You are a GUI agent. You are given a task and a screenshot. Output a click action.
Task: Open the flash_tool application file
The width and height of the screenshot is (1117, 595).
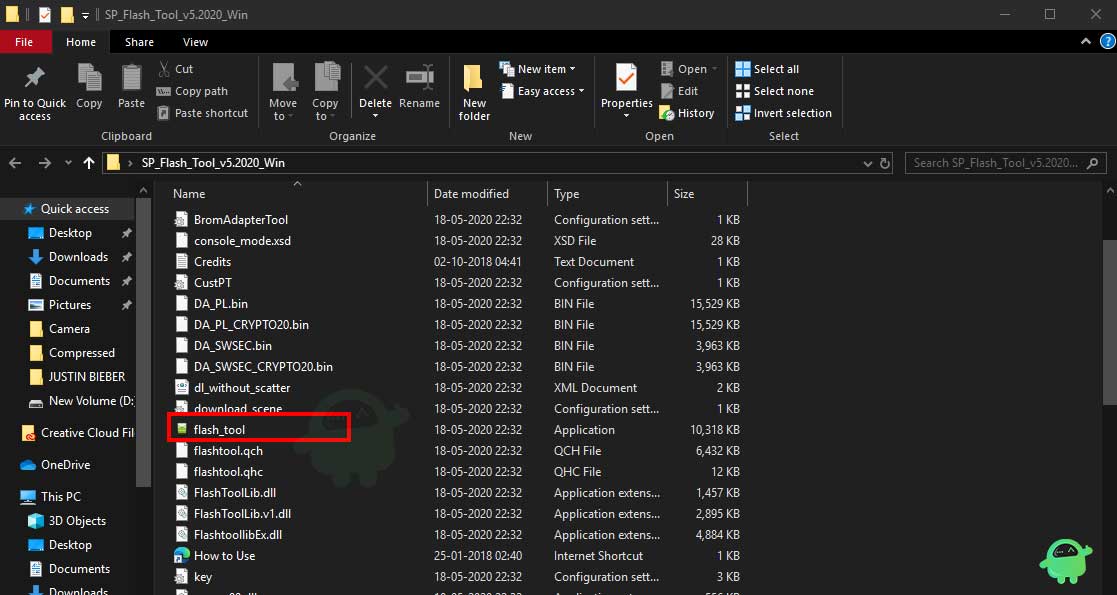coord(219,430)
